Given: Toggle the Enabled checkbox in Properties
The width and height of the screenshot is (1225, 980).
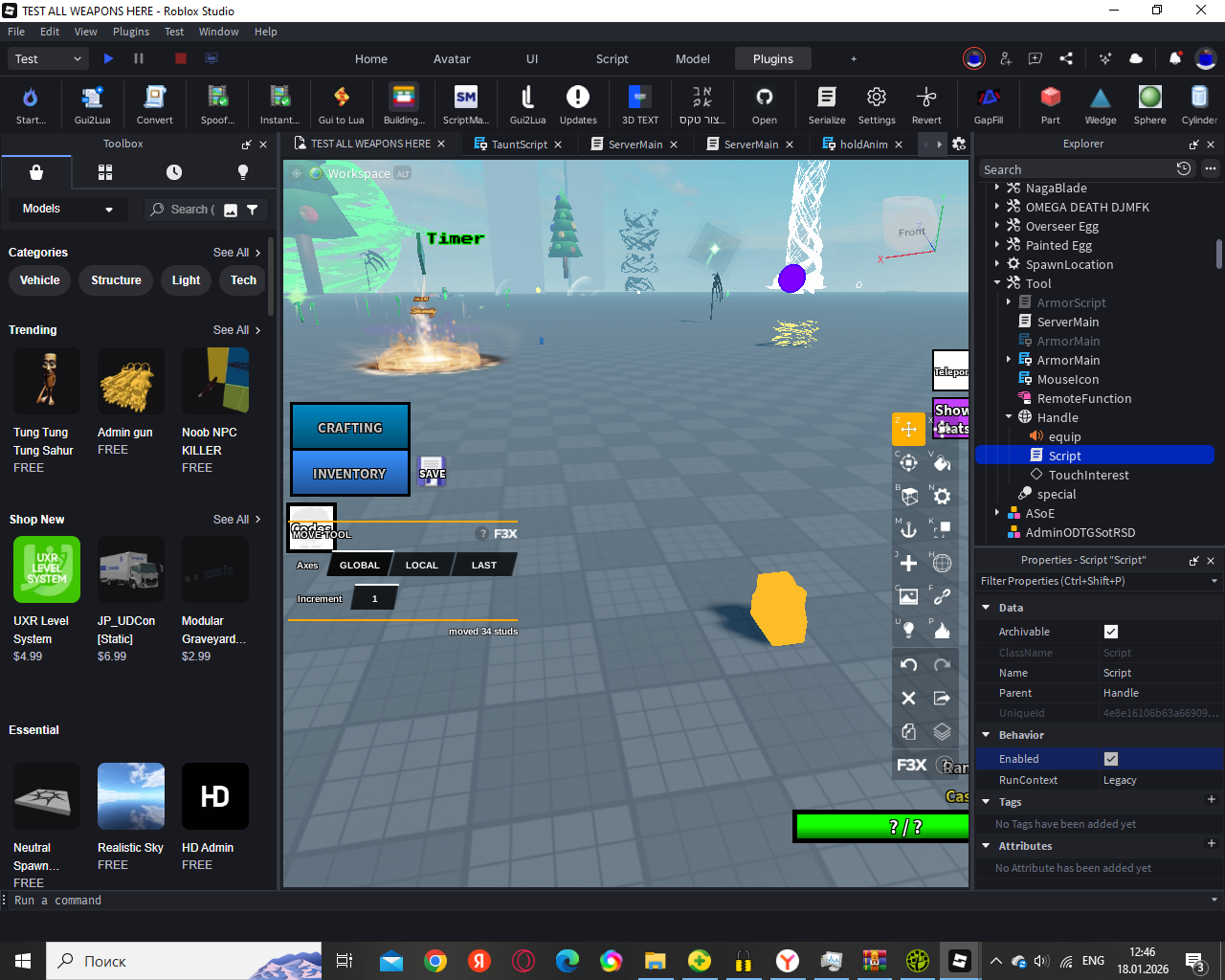Looking at the screenshot, I should tap(1111, 759).
